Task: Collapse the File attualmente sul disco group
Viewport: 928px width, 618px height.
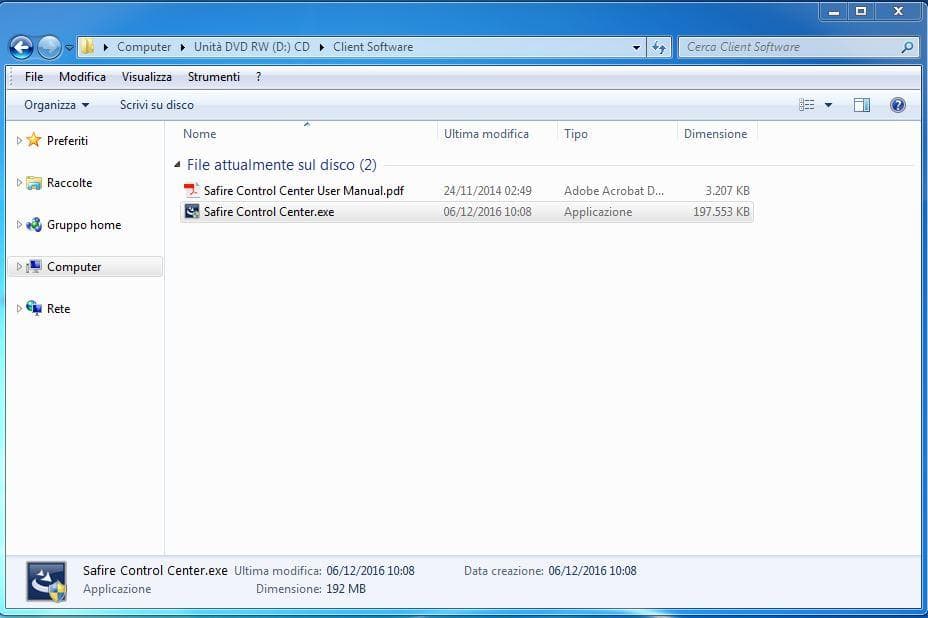Action: (178, 165)
